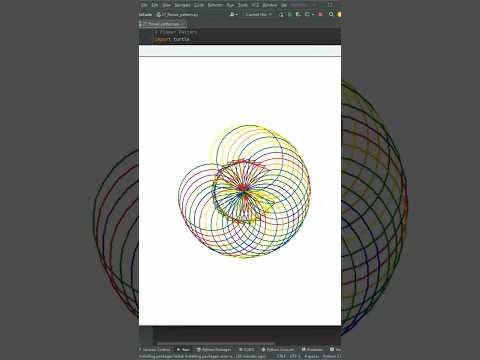The height and width of the screenshot is (360, 480).
Task: Open the Python Console tool window
Action: 278,349
